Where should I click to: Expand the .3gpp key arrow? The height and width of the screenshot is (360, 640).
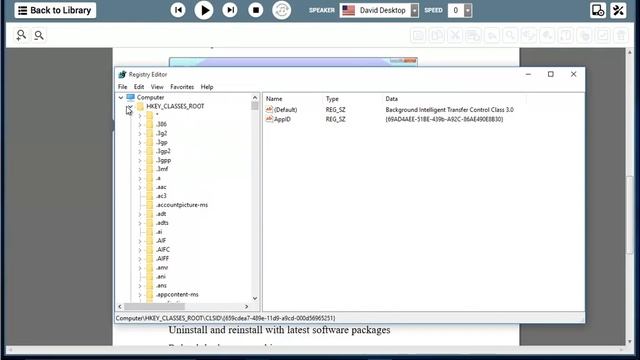(x=140, y=160)
